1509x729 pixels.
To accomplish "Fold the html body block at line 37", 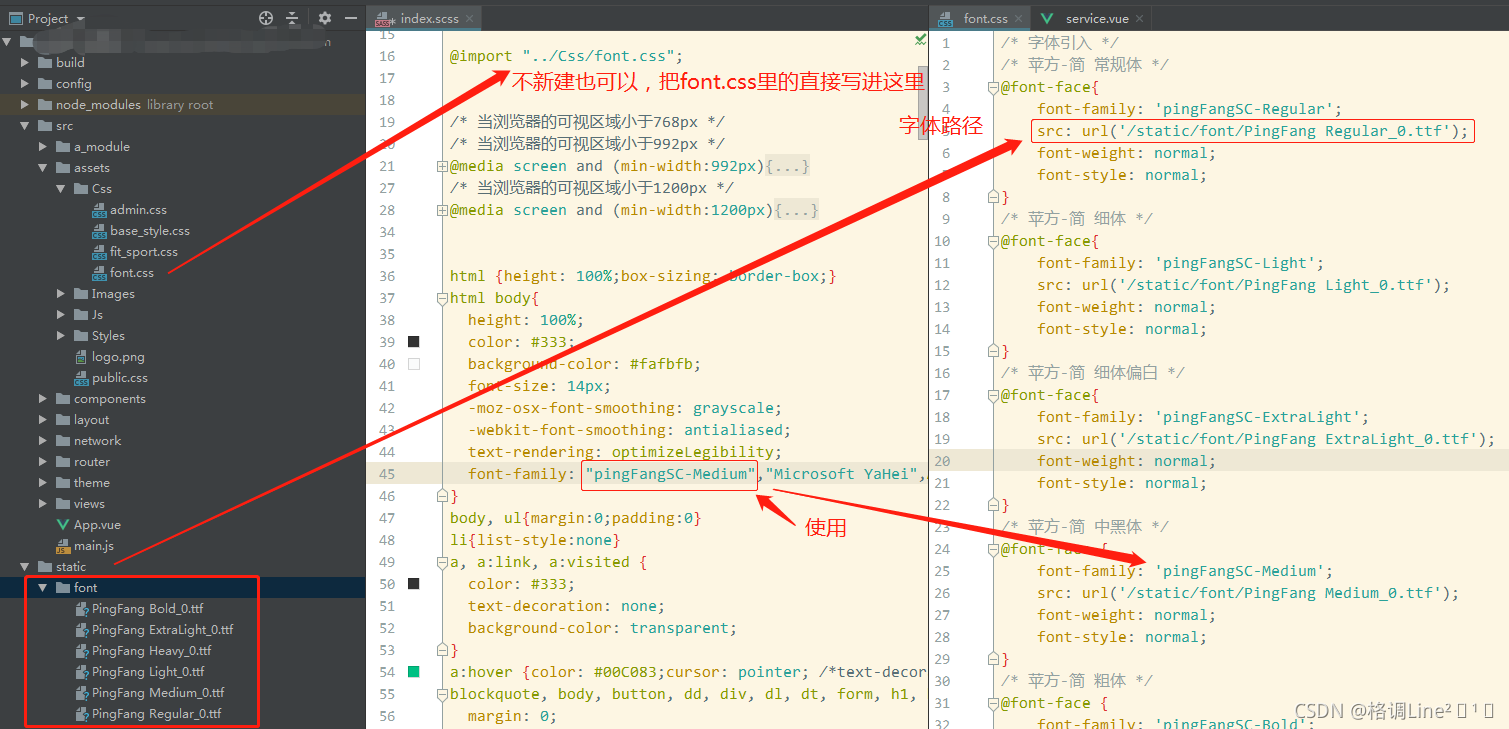I will point(441,298).
